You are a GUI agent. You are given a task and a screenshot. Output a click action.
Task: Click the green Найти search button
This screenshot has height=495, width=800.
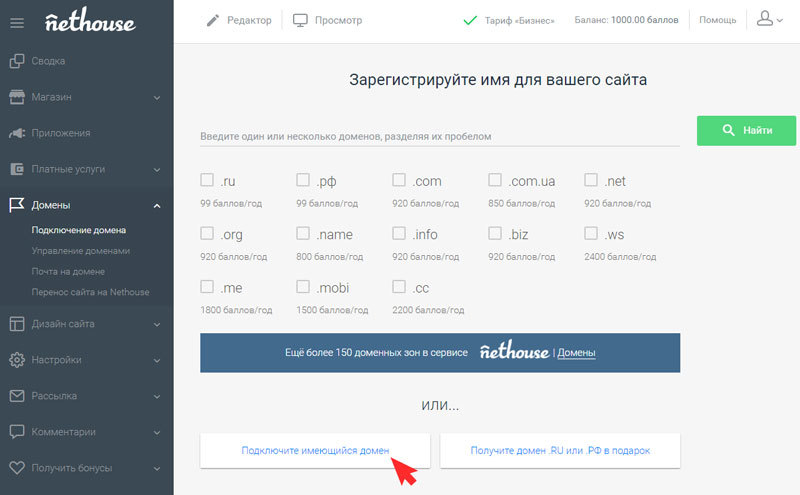[x=746, y=131]
